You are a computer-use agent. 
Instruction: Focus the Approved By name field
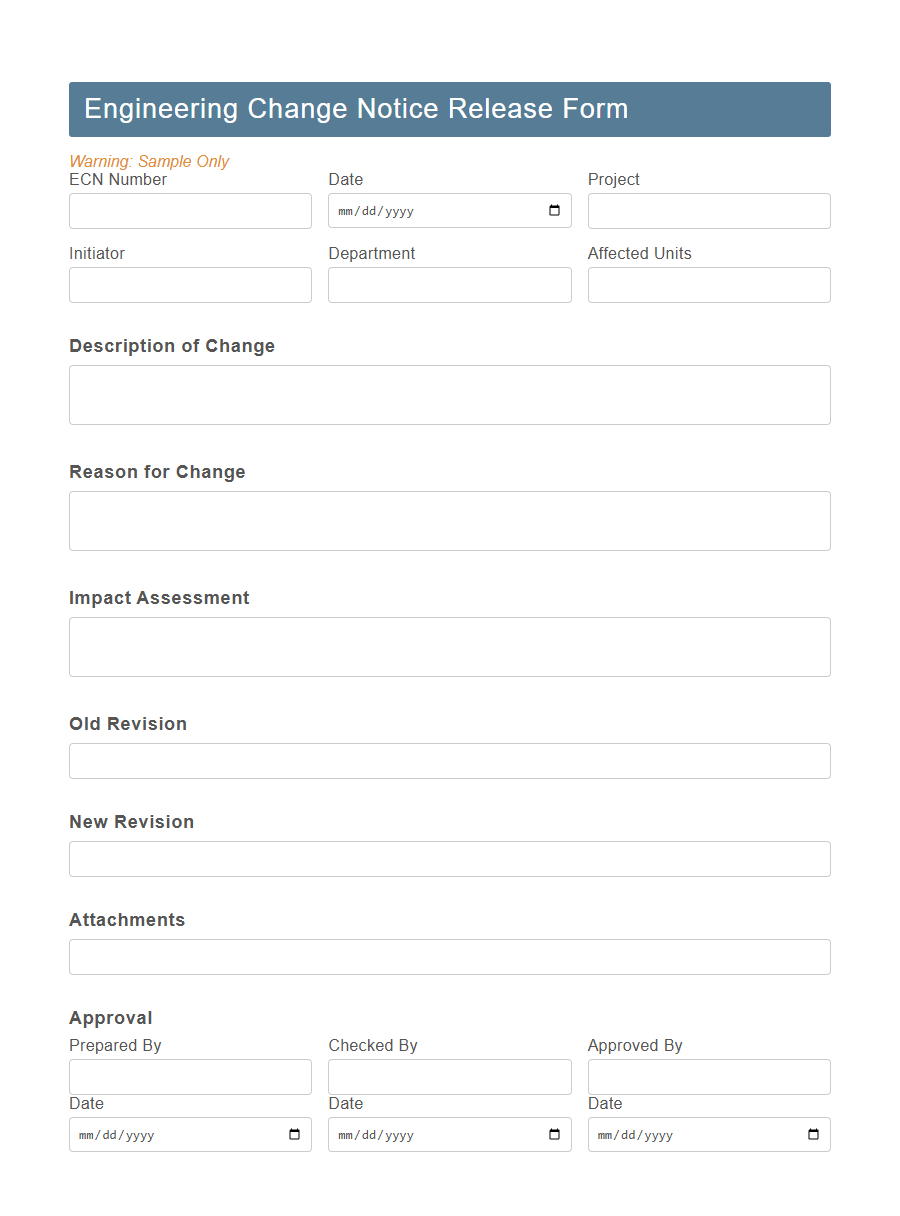[709, 1077]
